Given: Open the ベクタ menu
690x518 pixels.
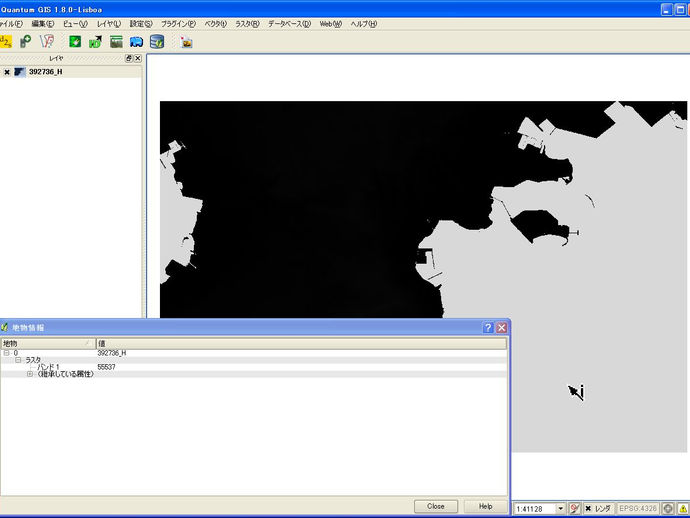Looking at the screenshot, I should point(216,24).
